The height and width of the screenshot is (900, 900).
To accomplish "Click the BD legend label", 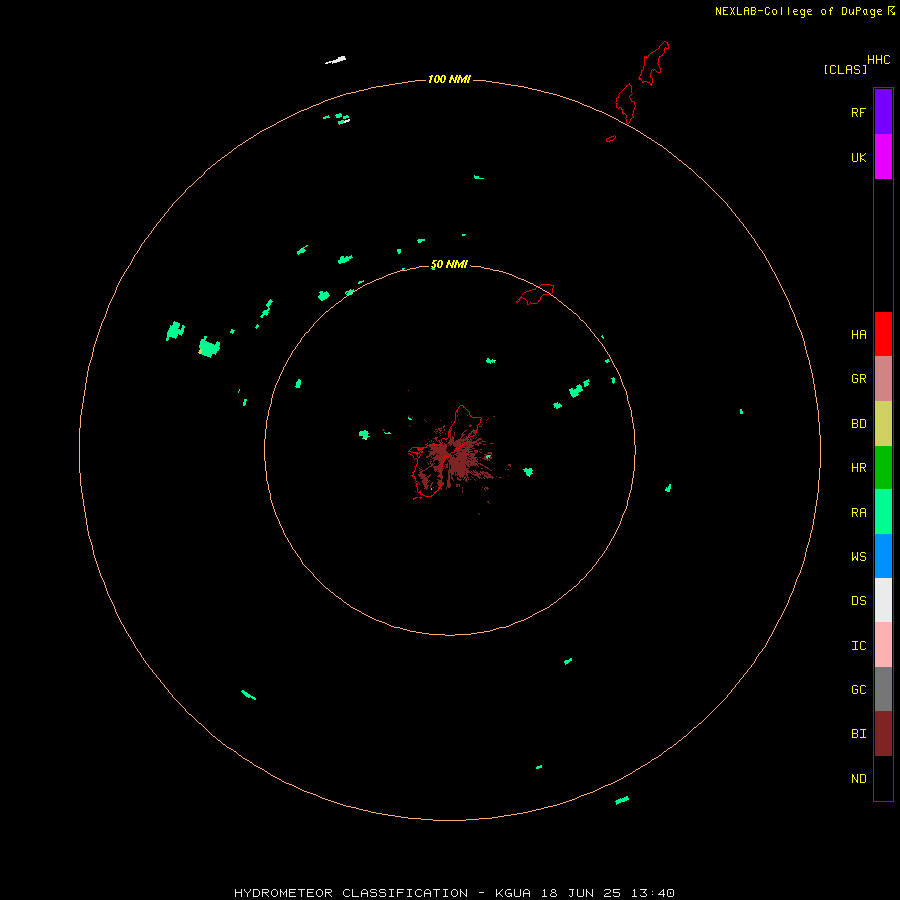I will click(859, 424).
